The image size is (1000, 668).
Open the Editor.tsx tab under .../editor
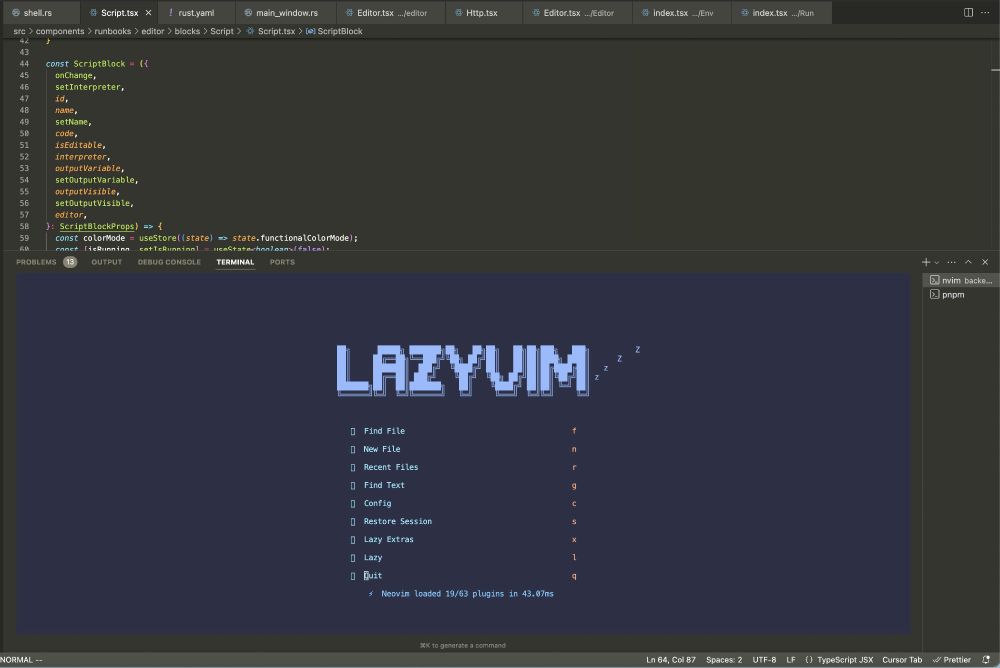pyautogui.click(x=391, y=13)
